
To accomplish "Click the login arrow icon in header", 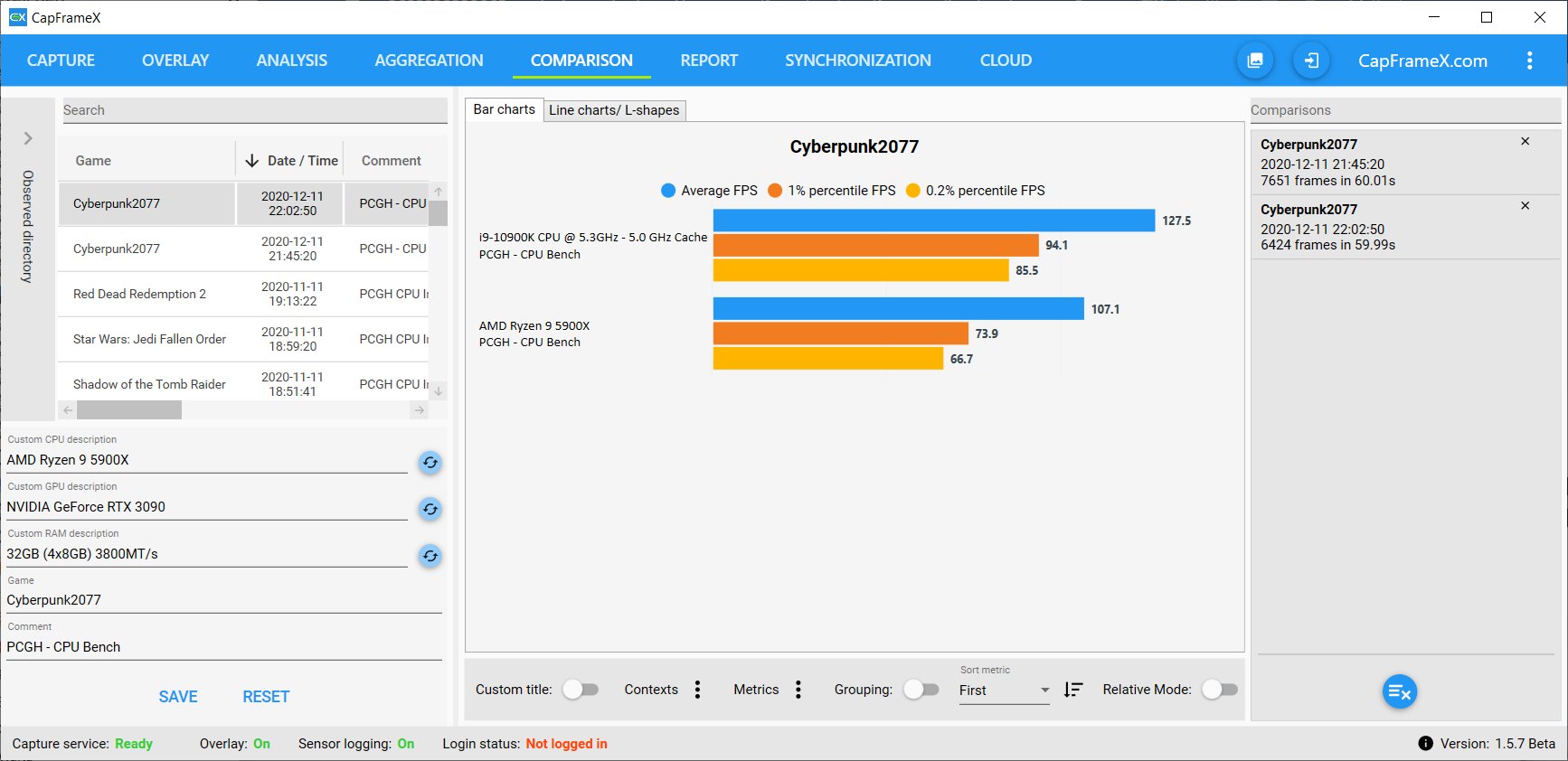I will coord(1311,61).
